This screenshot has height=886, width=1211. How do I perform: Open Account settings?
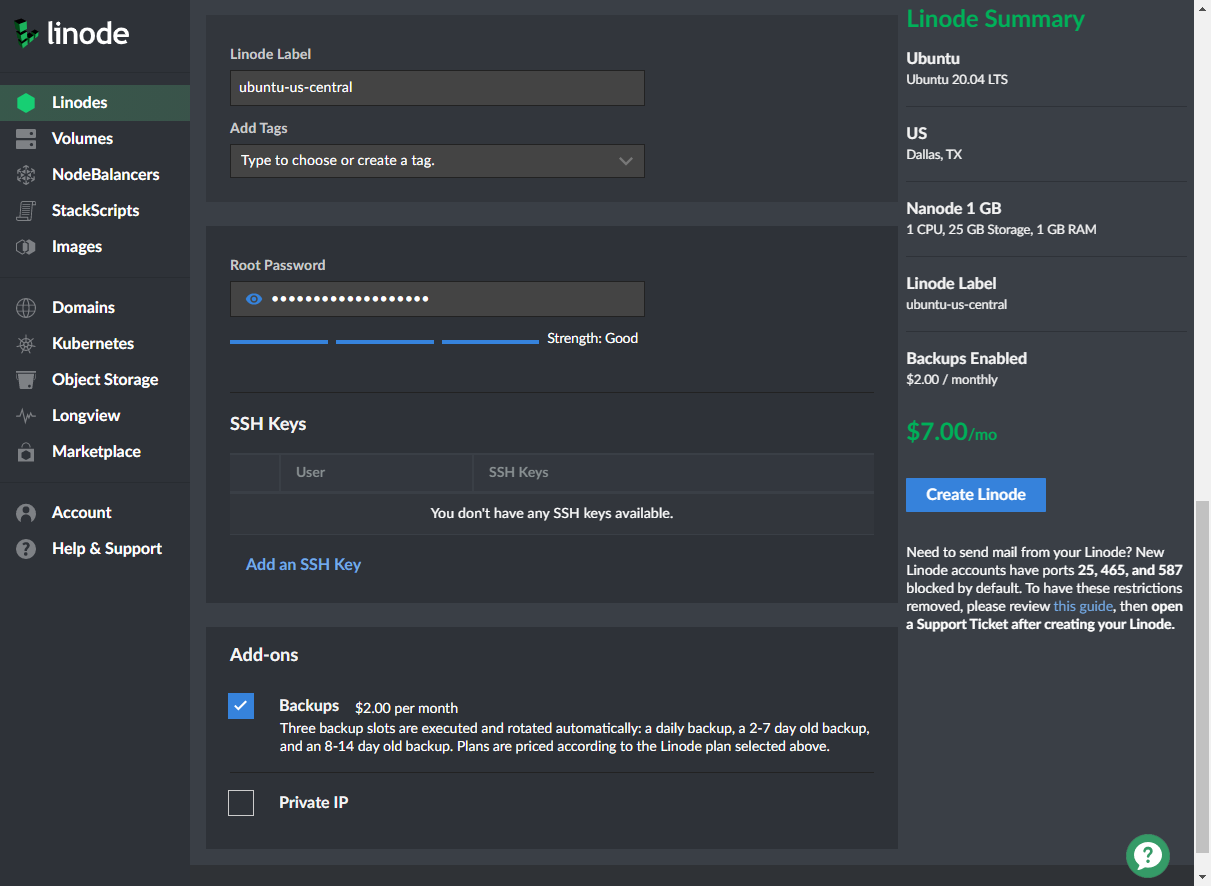click(95, 513)
